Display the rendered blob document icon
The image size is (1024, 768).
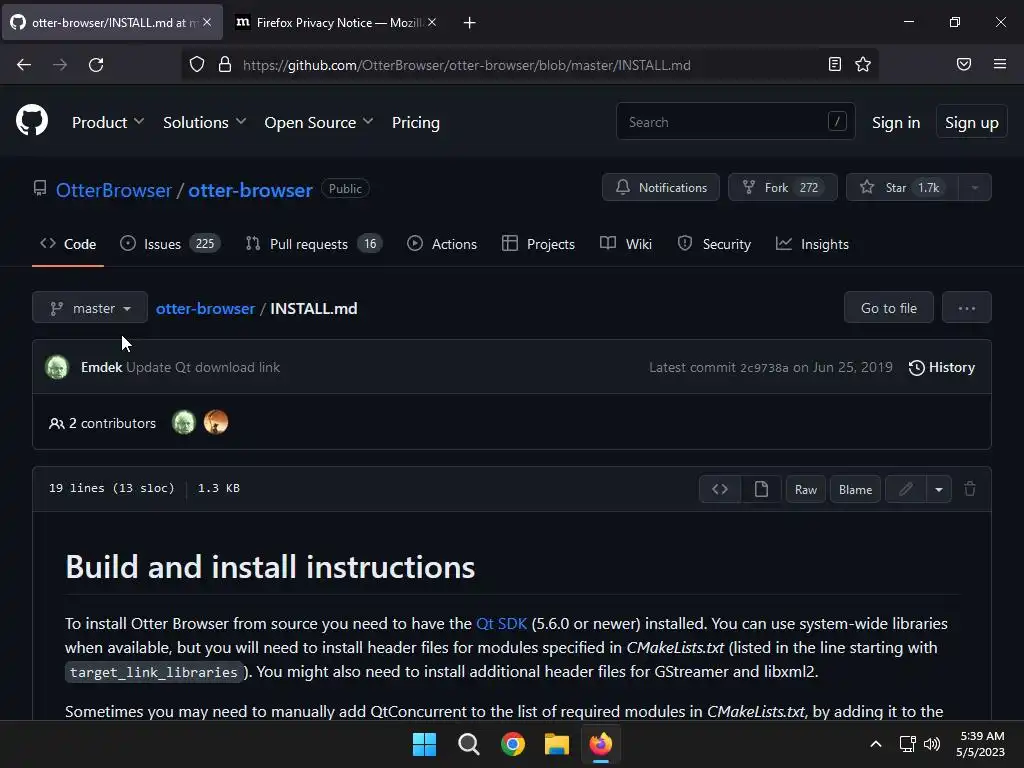[x=761, y=489]
